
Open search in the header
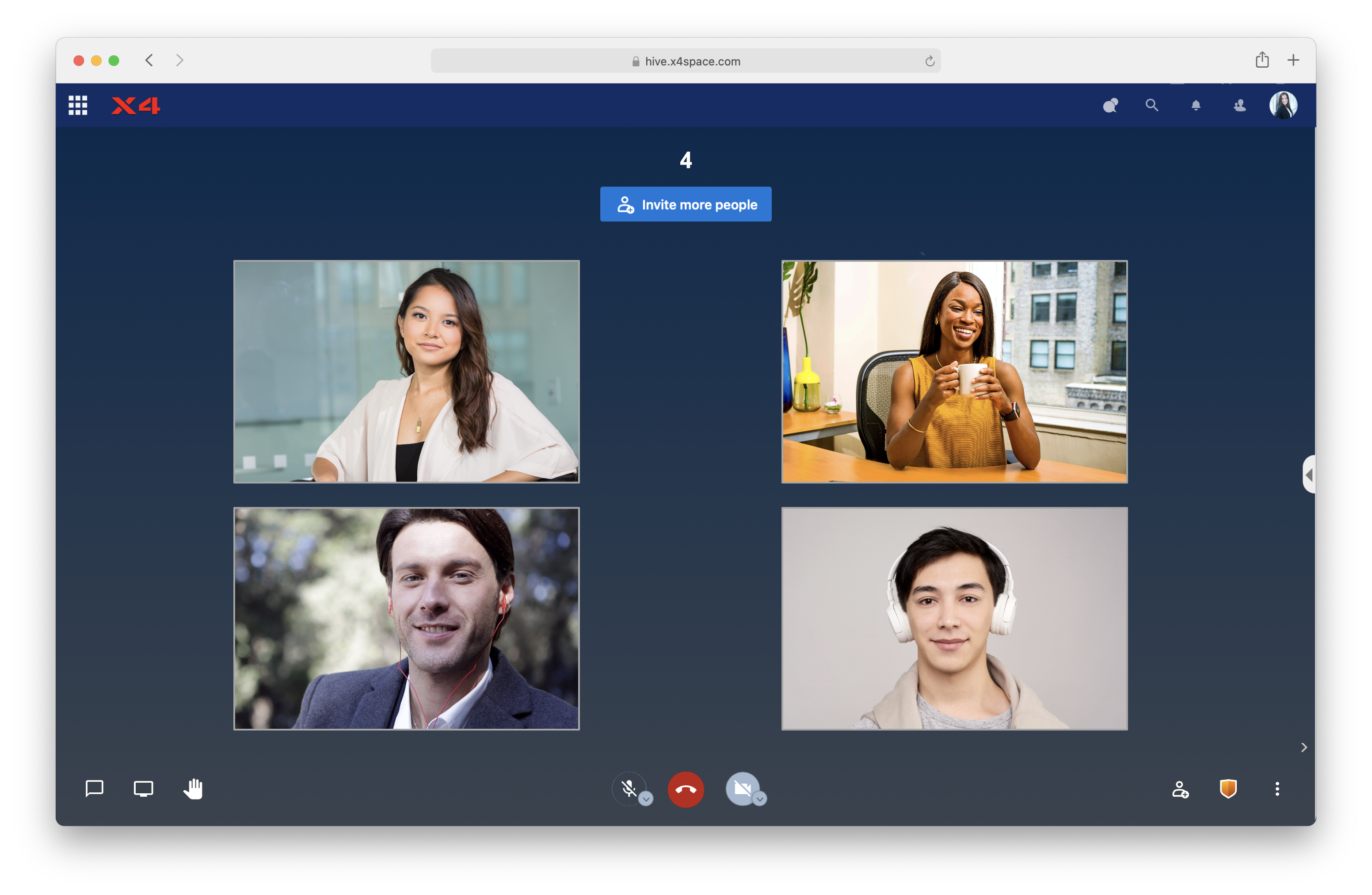coord(1152,106)
